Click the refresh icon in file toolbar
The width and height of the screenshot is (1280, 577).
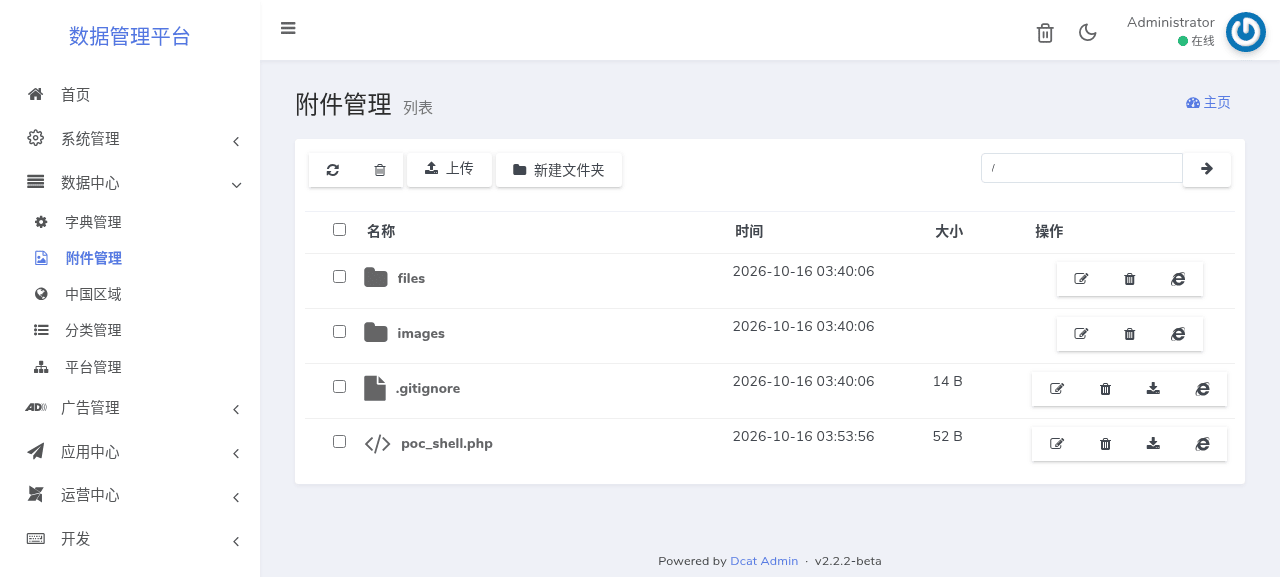(333, 170)
